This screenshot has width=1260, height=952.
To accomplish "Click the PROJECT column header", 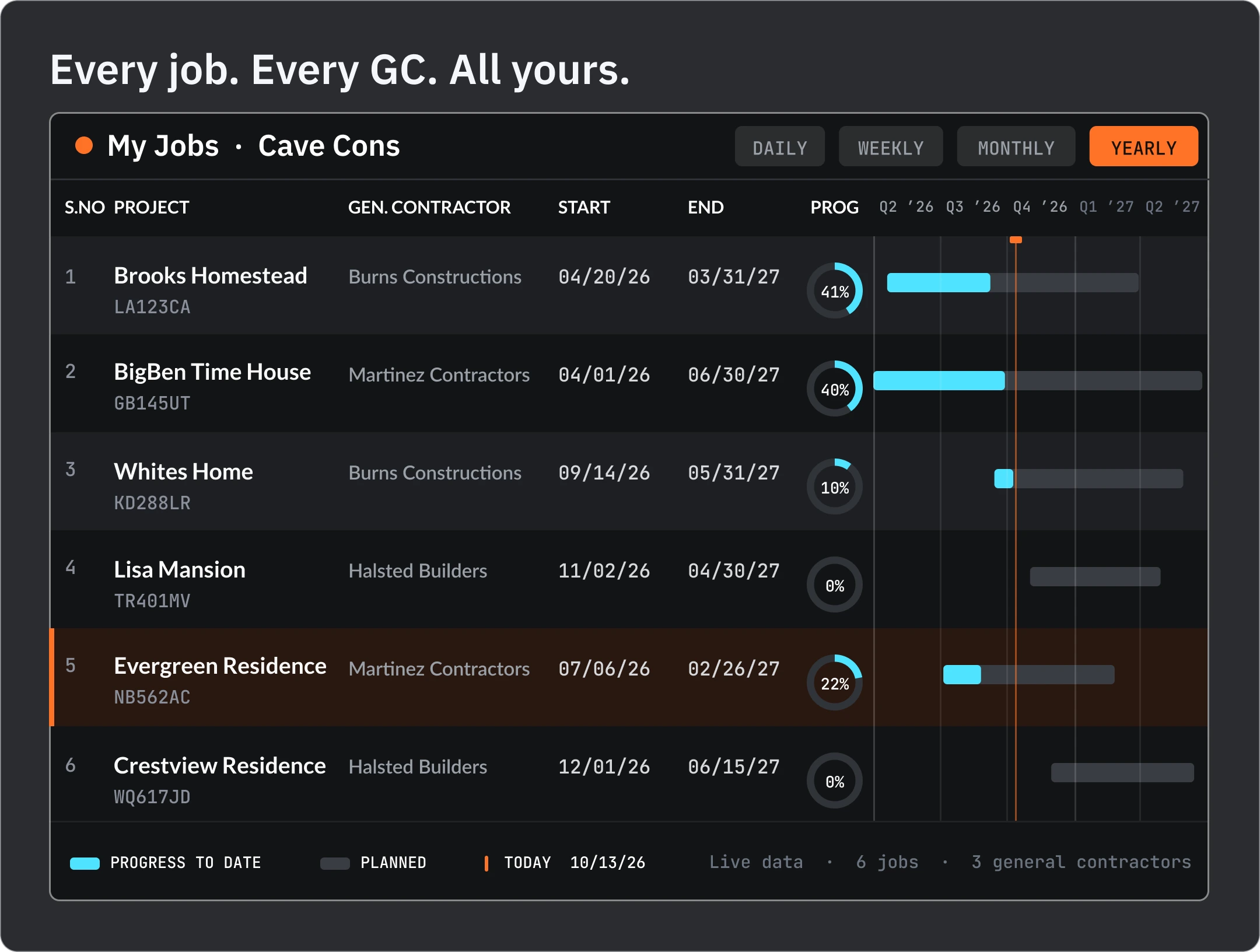I will (152, 207).
